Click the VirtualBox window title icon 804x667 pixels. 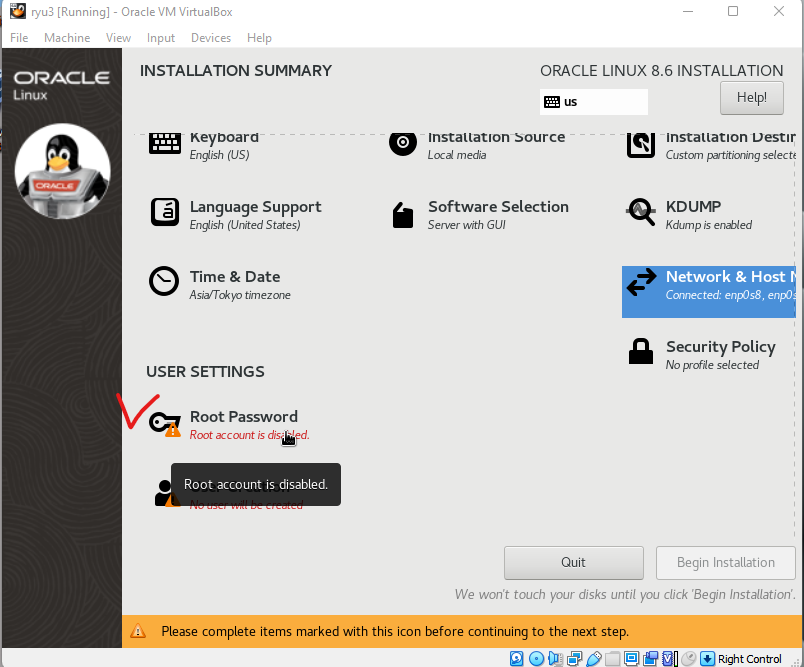point(17,11)
